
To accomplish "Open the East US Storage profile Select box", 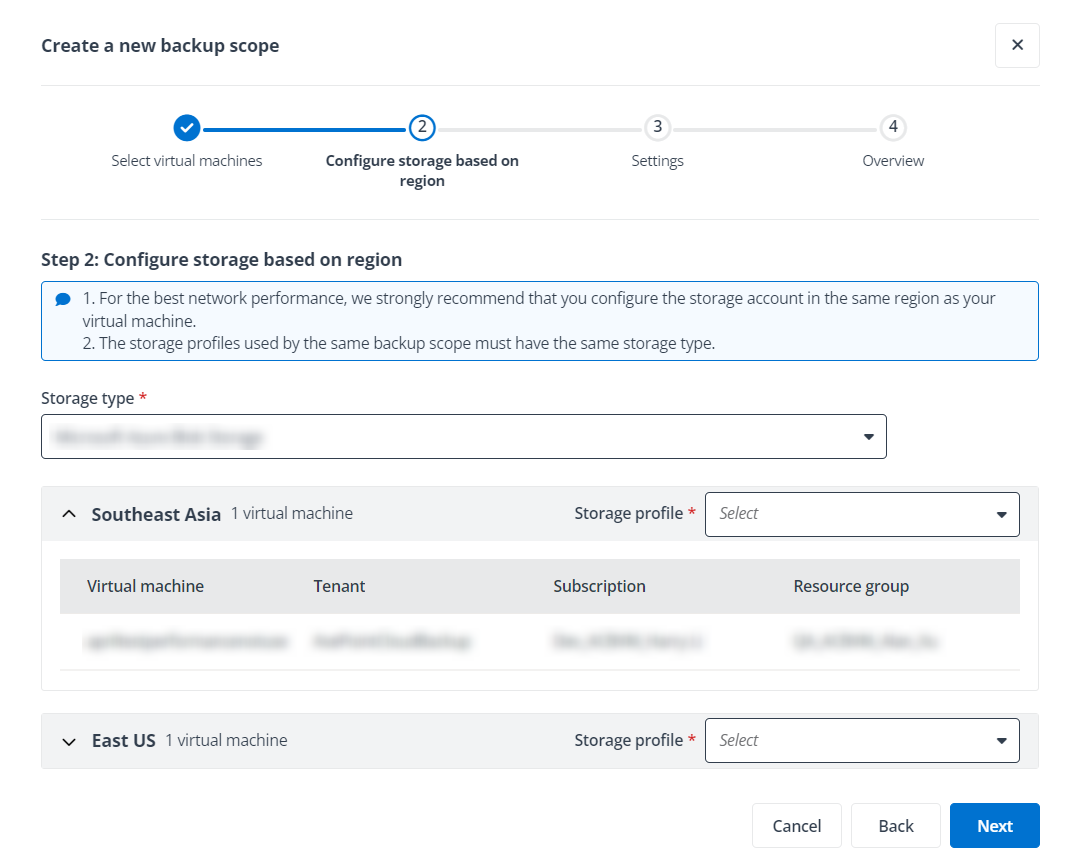I will (862, 740).
